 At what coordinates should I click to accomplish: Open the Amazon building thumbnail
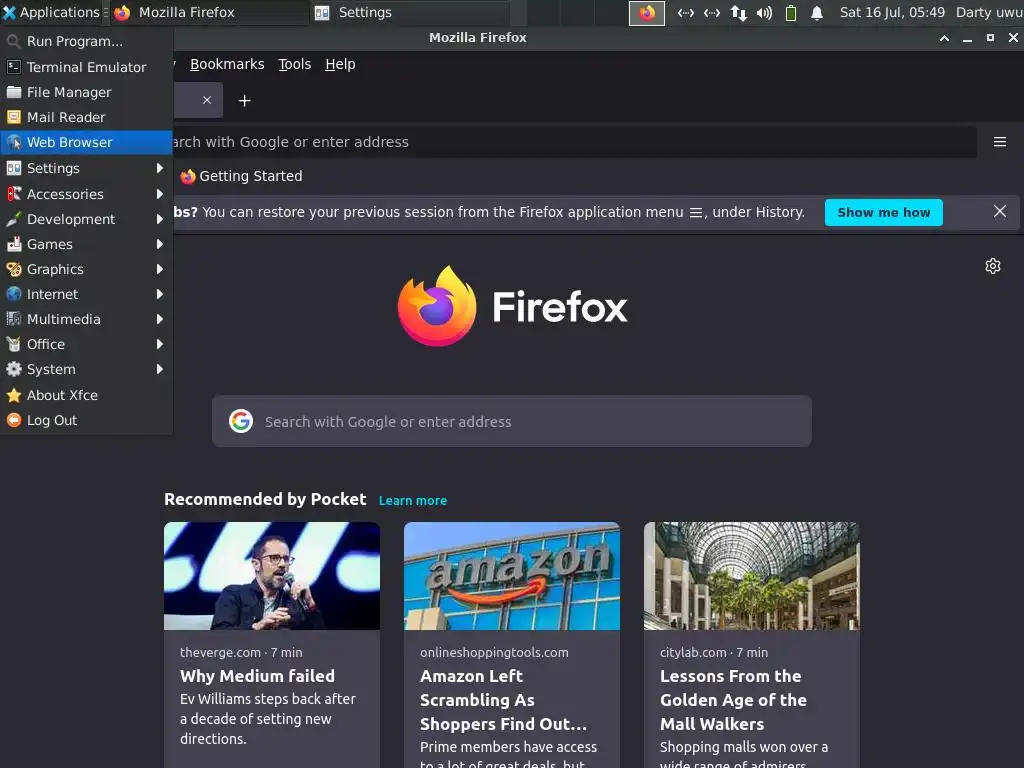pos(512,576)
